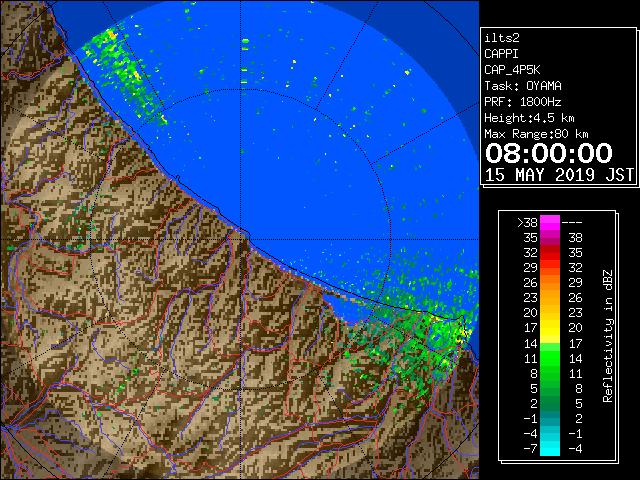Click the -7 legend label
This screenshot has width=640, height=480.
point(530,448)
